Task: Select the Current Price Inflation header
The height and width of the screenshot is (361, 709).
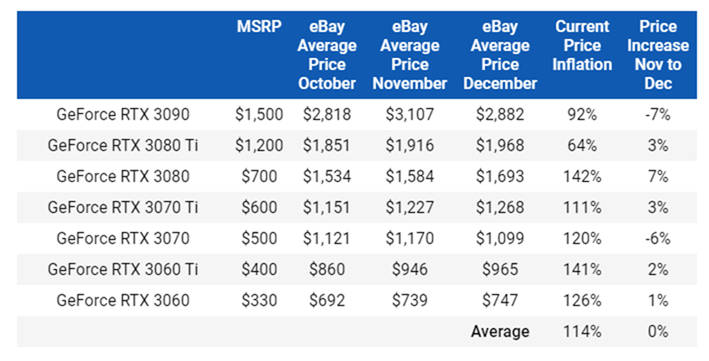Action: (x=582, y=46)
